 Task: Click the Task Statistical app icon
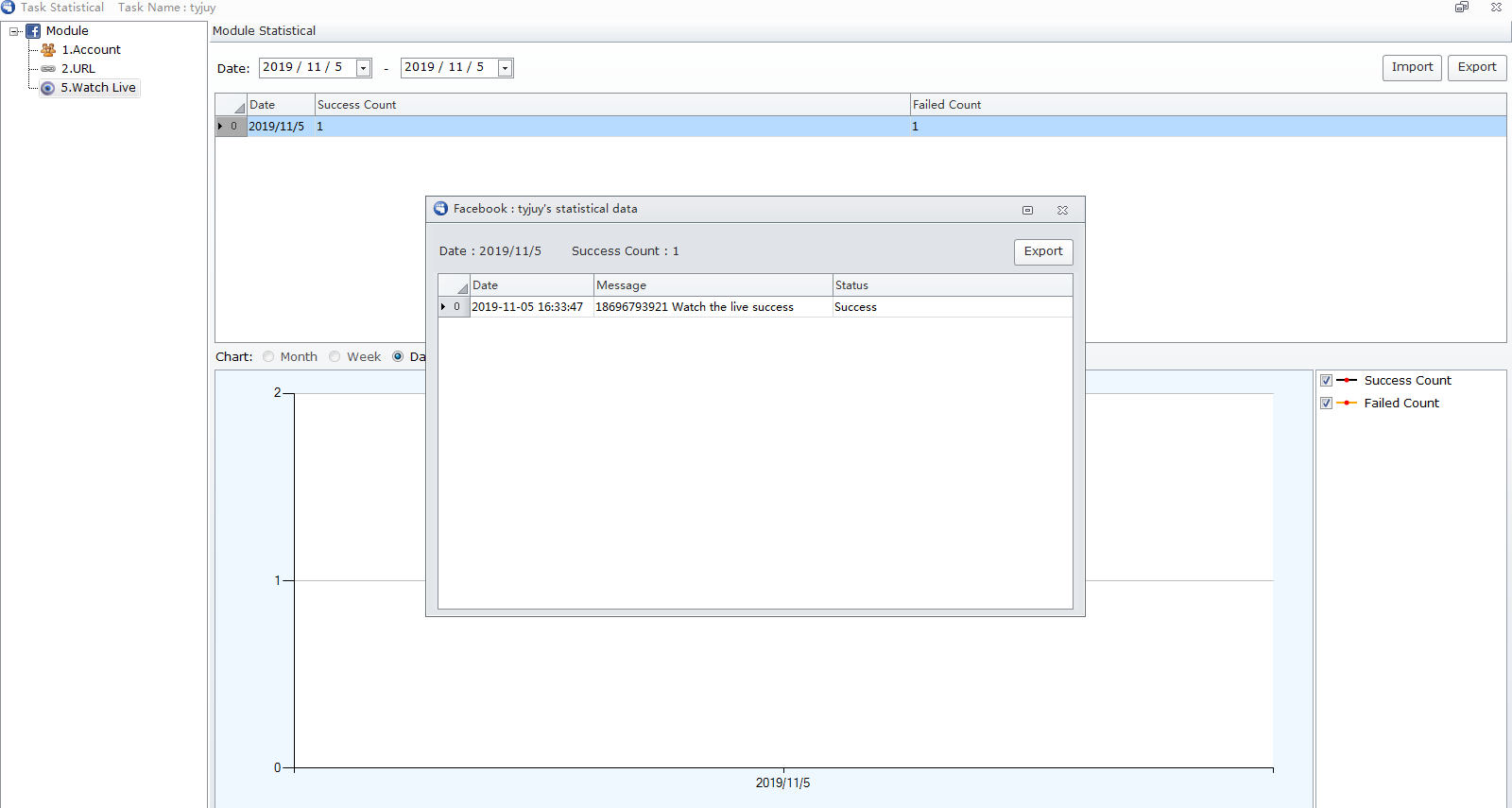(8, 7)
